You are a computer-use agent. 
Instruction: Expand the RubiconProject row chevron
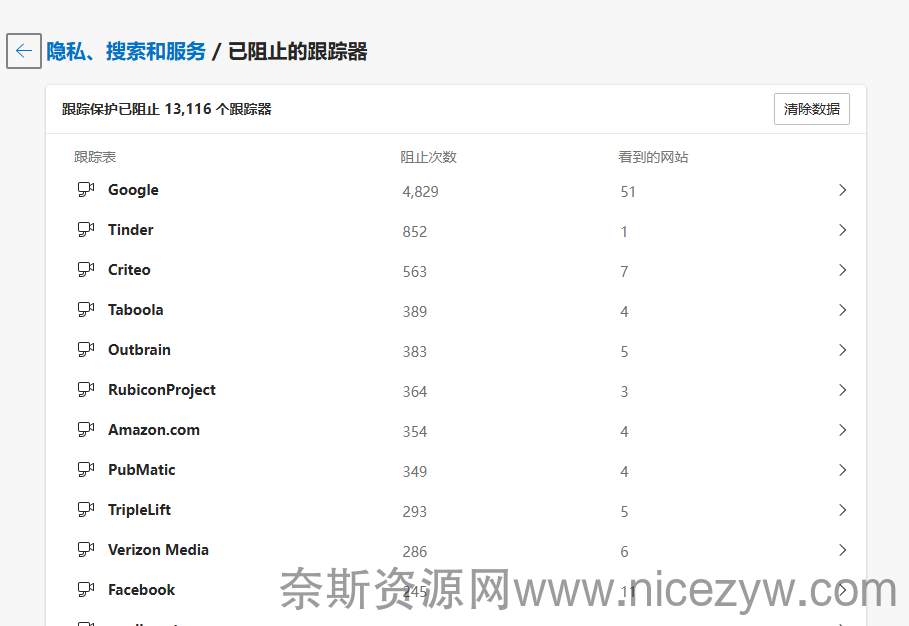(x=842, y=390)
